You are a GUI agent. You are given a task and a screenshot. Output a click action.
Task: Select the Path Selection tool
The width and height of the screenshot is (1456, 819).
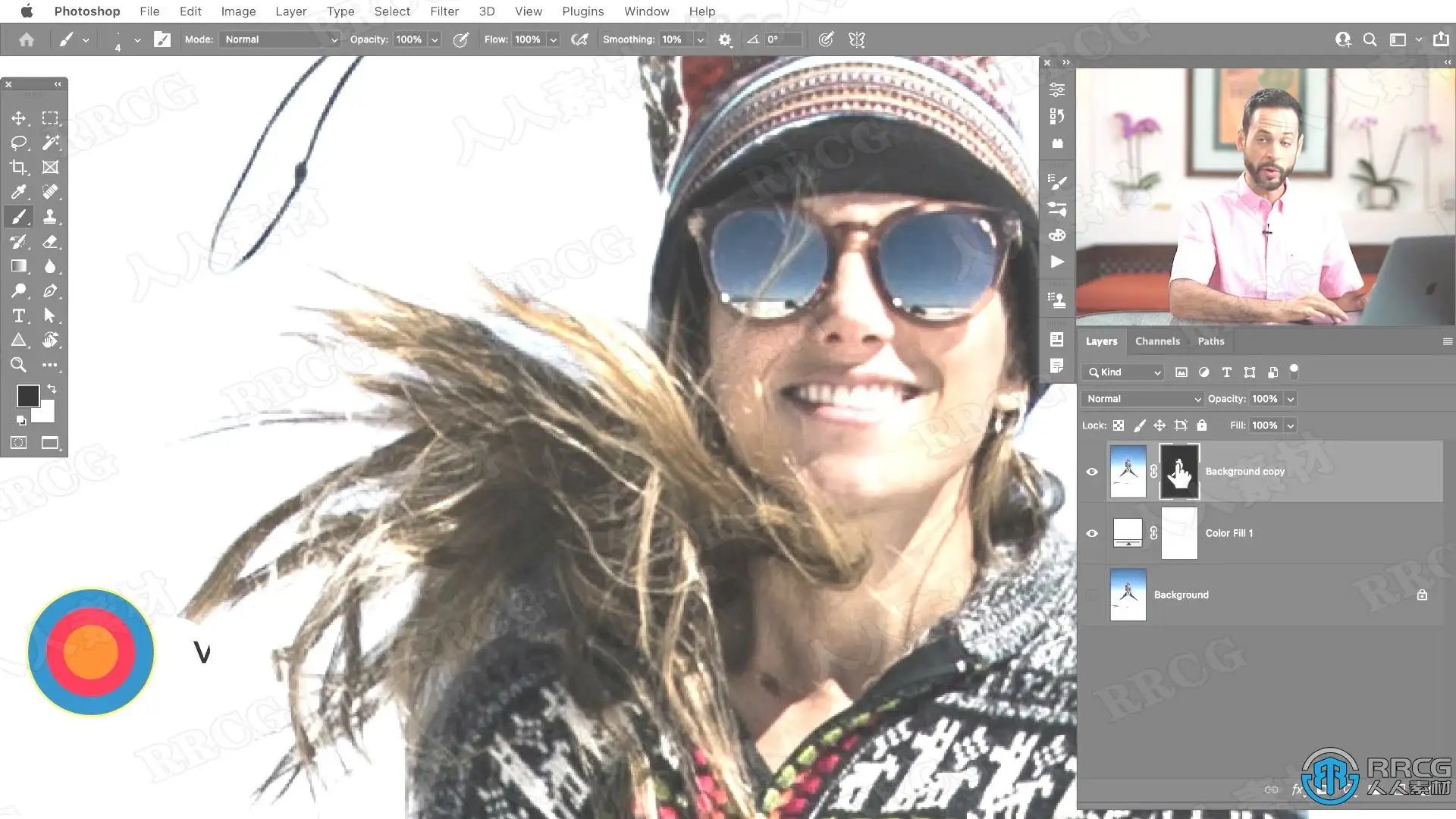click(50, 315)
